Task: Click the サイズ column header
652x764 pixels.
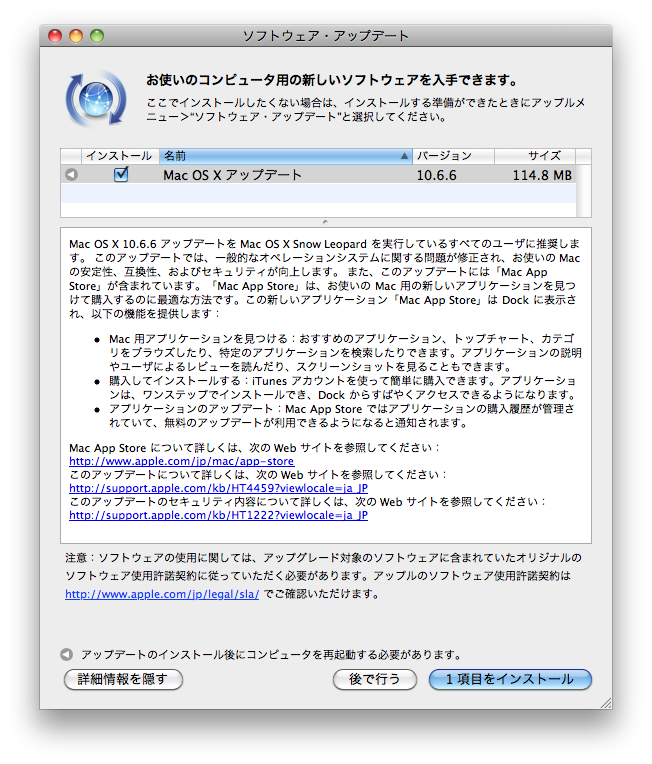Action: 535,156
